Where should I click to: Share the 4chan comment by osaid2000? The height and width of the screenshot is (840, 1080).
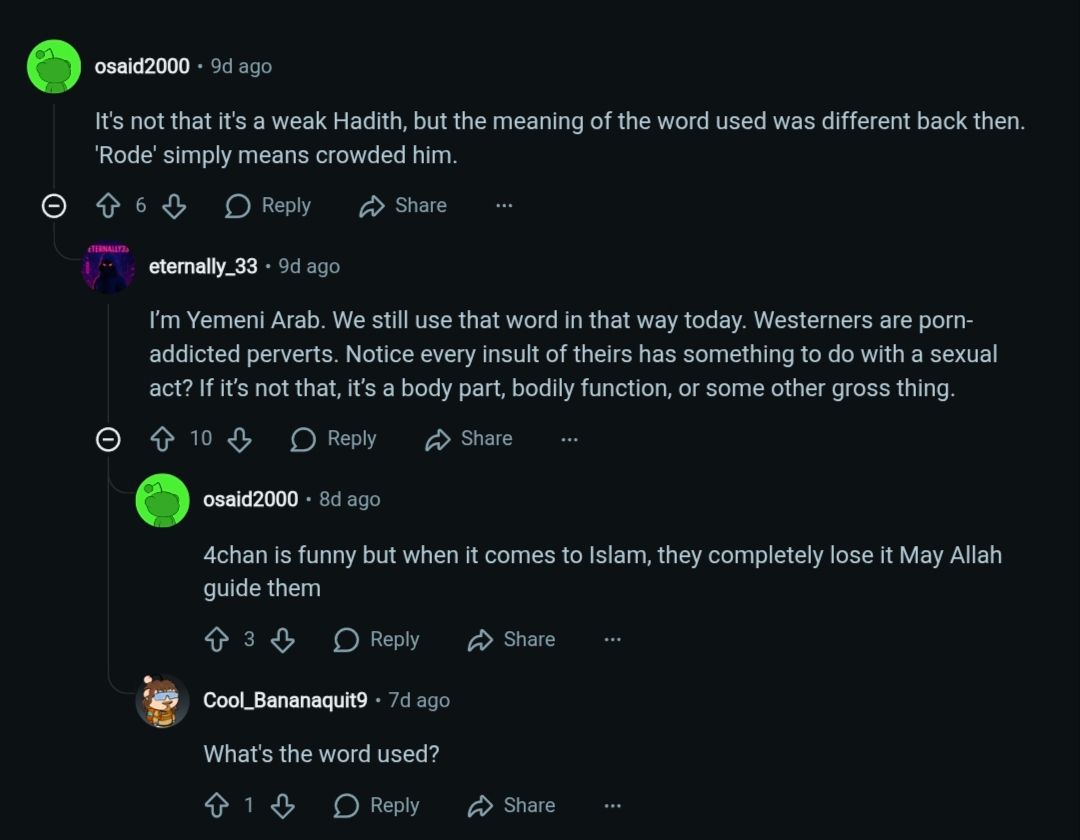511,640
